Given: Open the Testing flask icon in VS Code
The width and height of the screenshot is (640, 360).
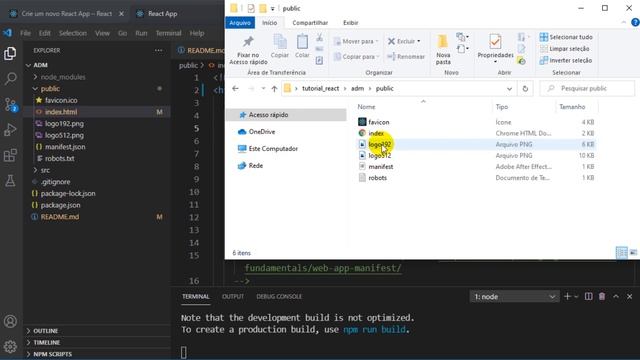Looking at the screenshot, I should point(10,181).
